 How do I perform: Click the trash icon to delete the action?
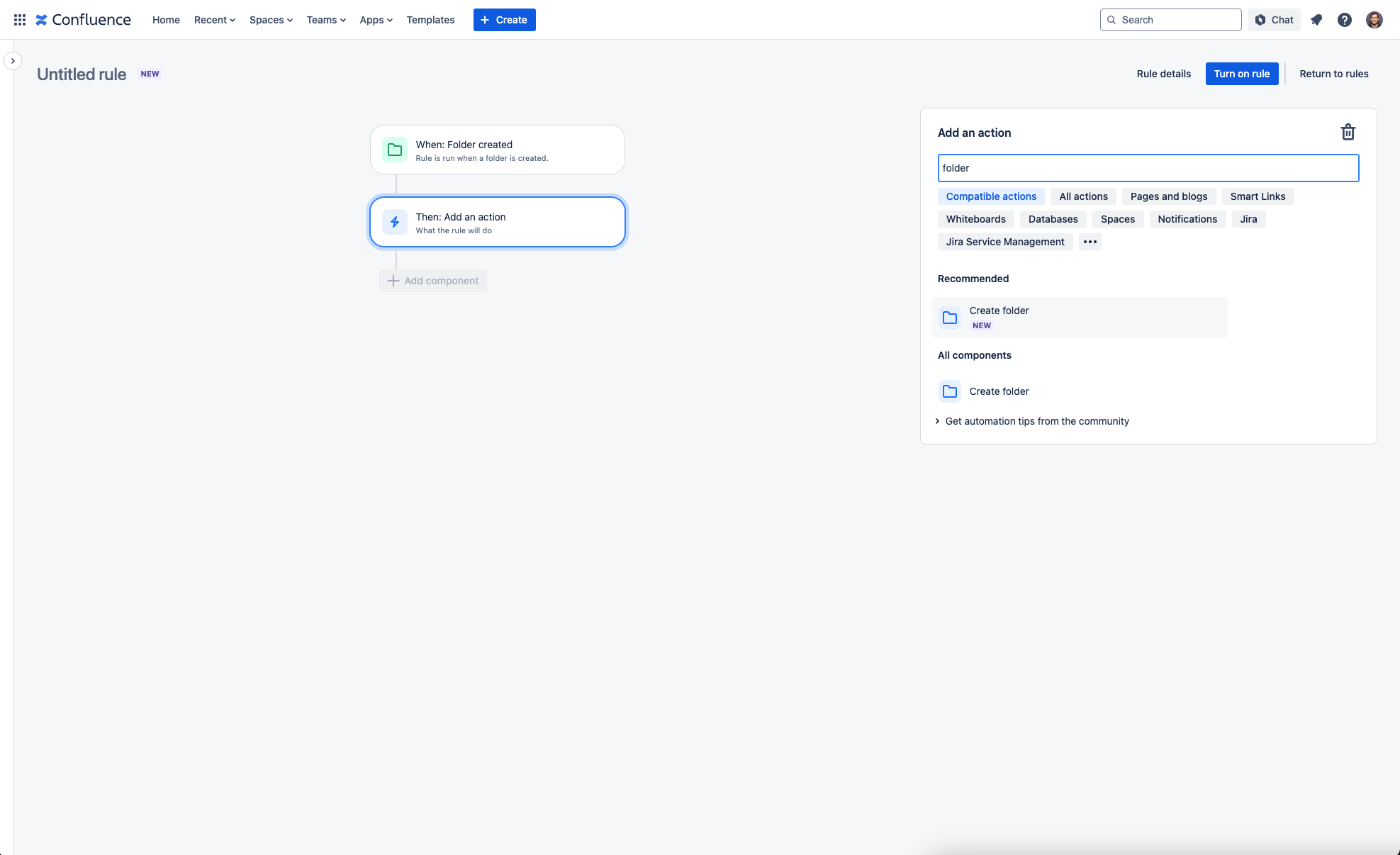pyautogui.click(x=1348, y=132)
